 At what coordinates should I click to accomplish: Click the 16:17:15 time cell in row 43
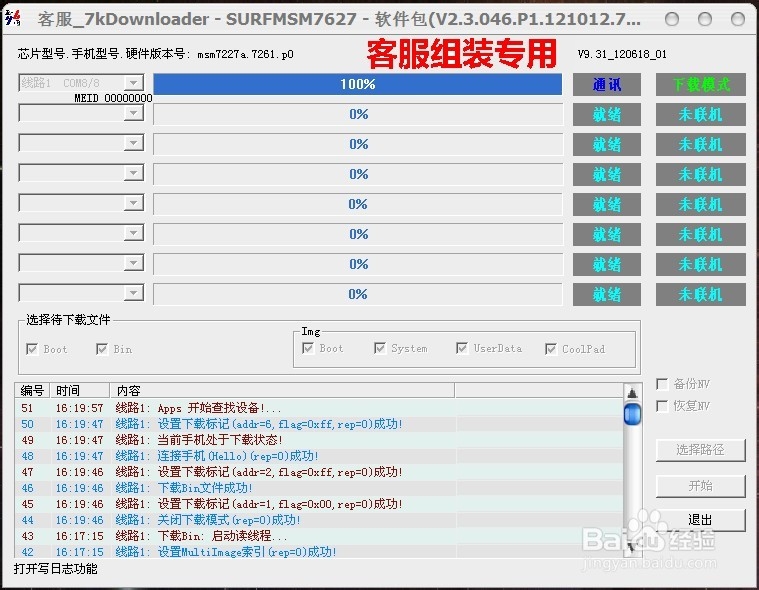[79, 536]
